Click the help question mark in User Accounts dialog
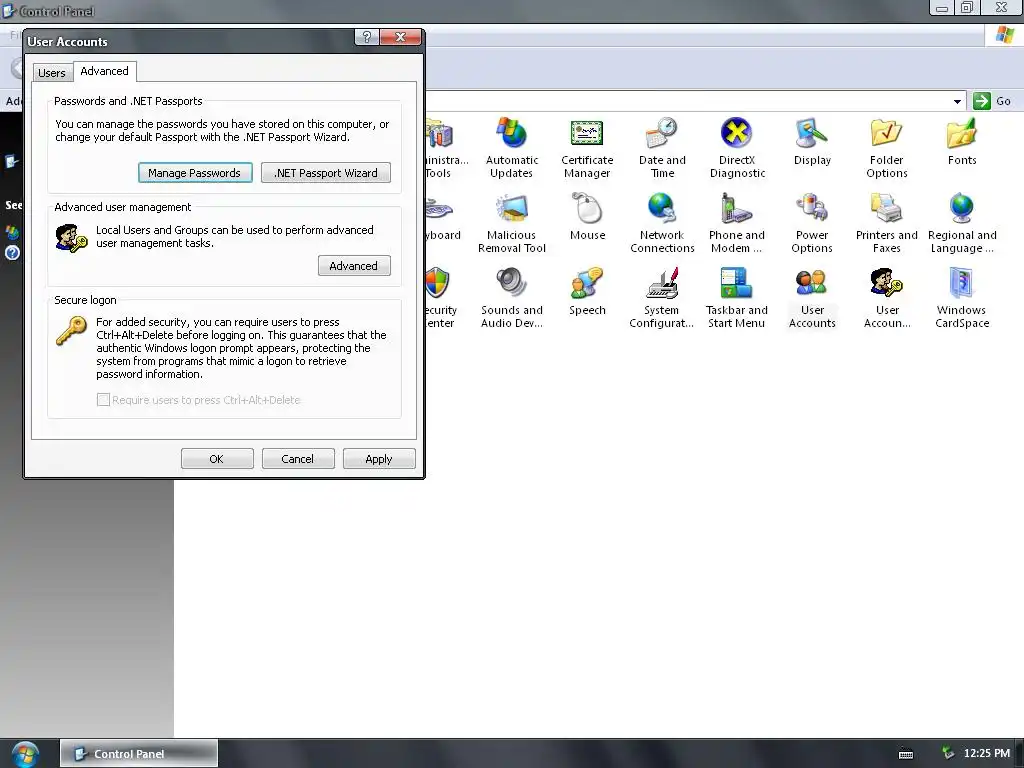This screenshot has height=768, width=1024. point(366,37)
